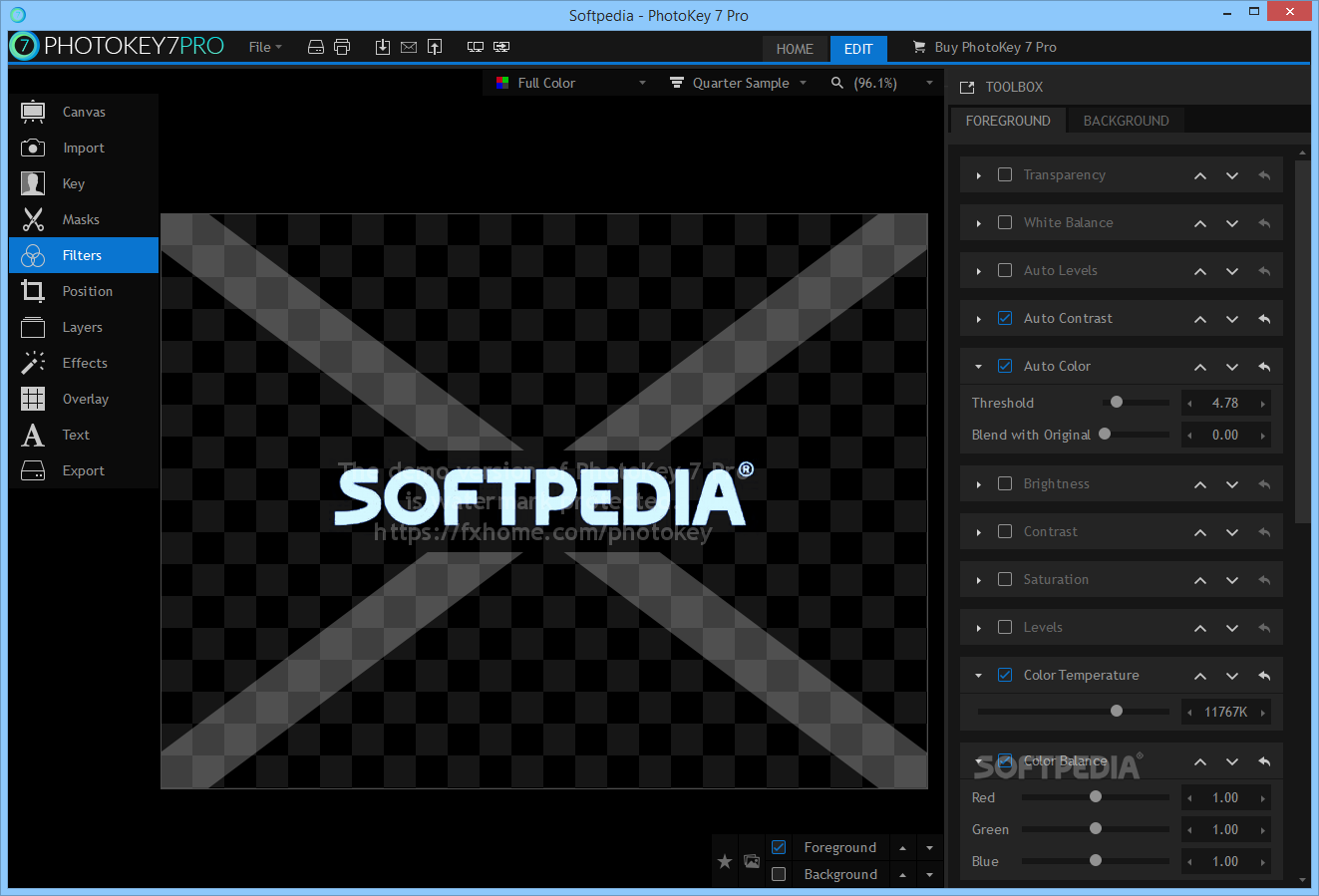Click the swap-monitors view icon
1319x896 pixels.
(501, 47)
